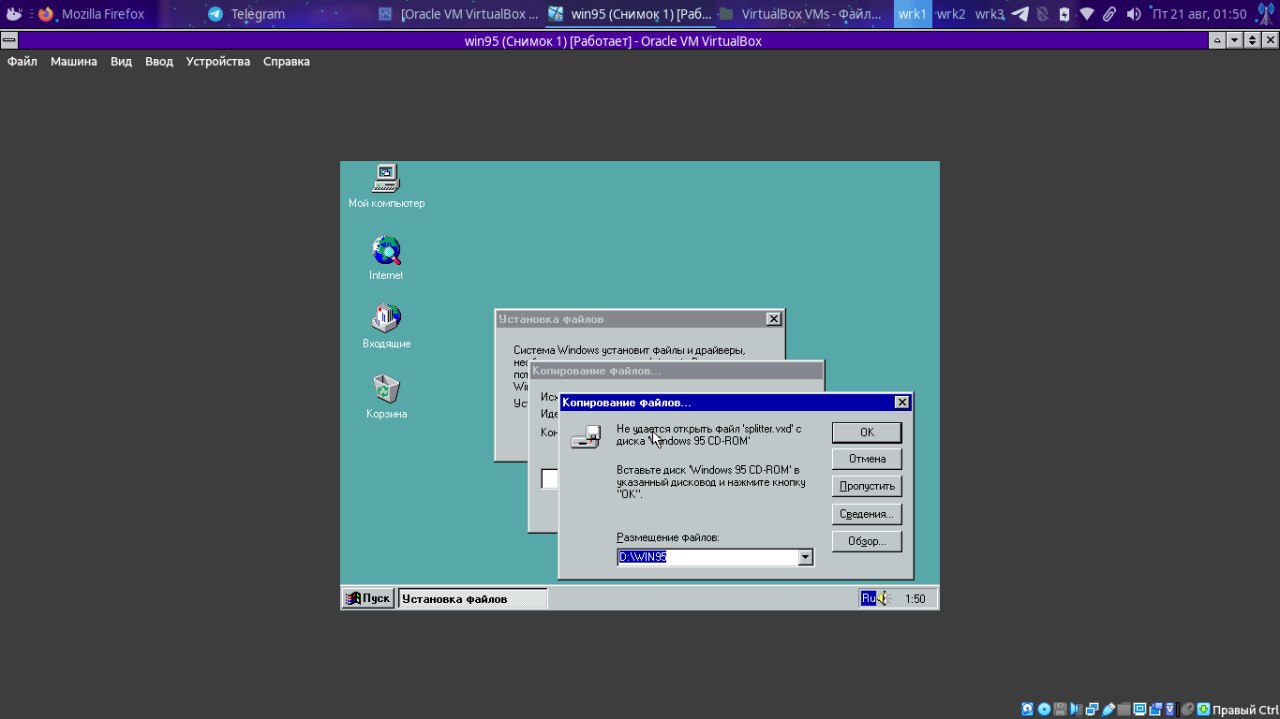Click the hard disk activity status icon
Screen dimensions: 1280x719
1027,709
